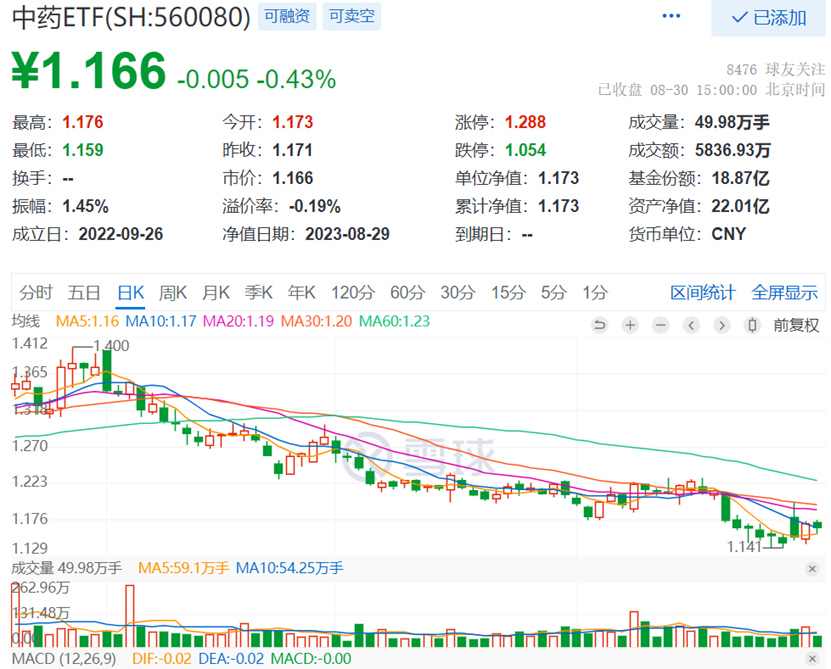831x669 pixels.
Task: Click the DEA:-0.02 label
Action: pos(231,658)
